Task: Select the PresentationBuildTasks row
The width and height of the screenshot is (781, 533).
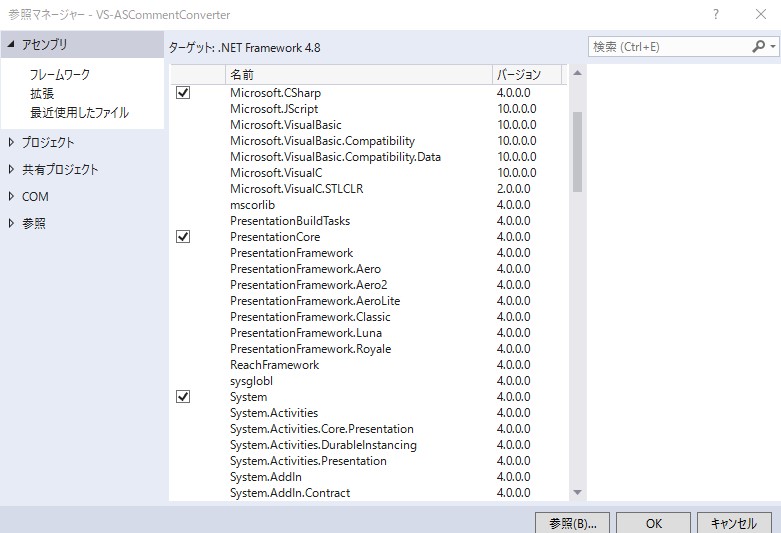Action: (369, 220)
